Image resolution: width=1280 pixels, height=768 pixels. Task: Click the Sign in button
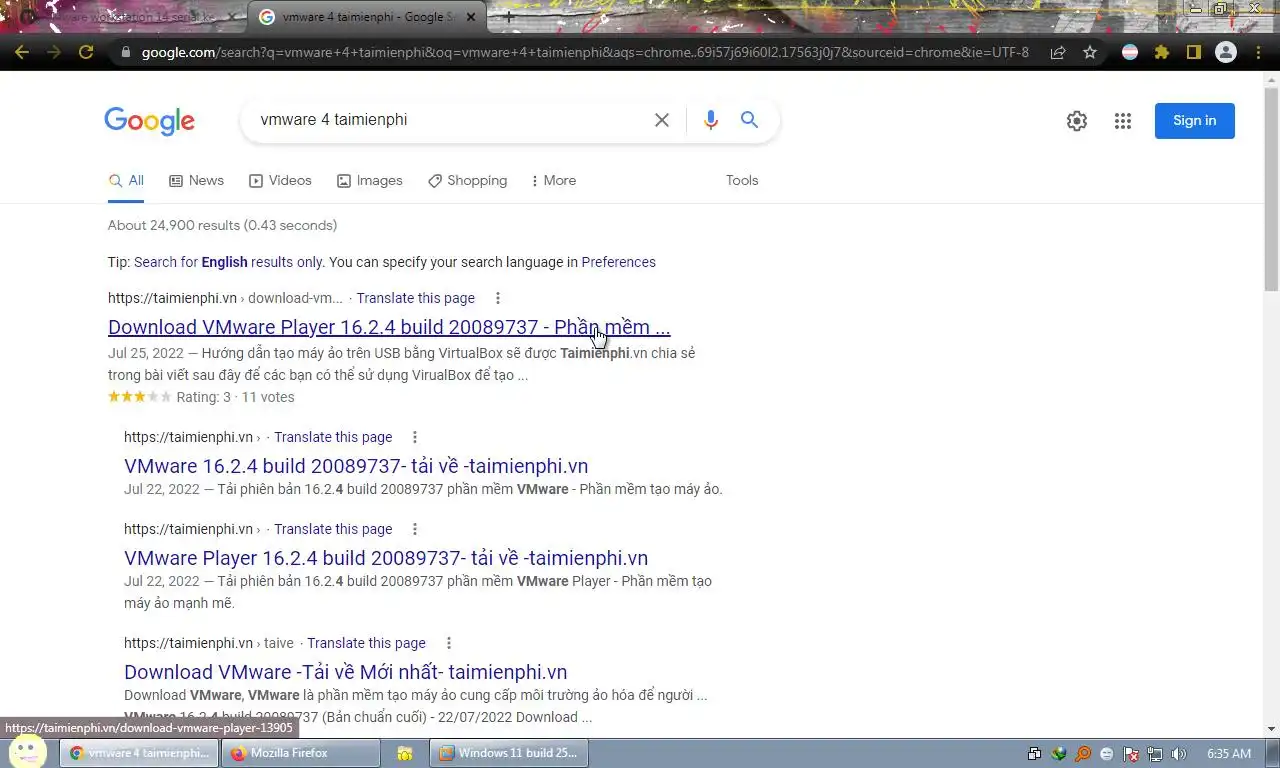pos(1195,121)
